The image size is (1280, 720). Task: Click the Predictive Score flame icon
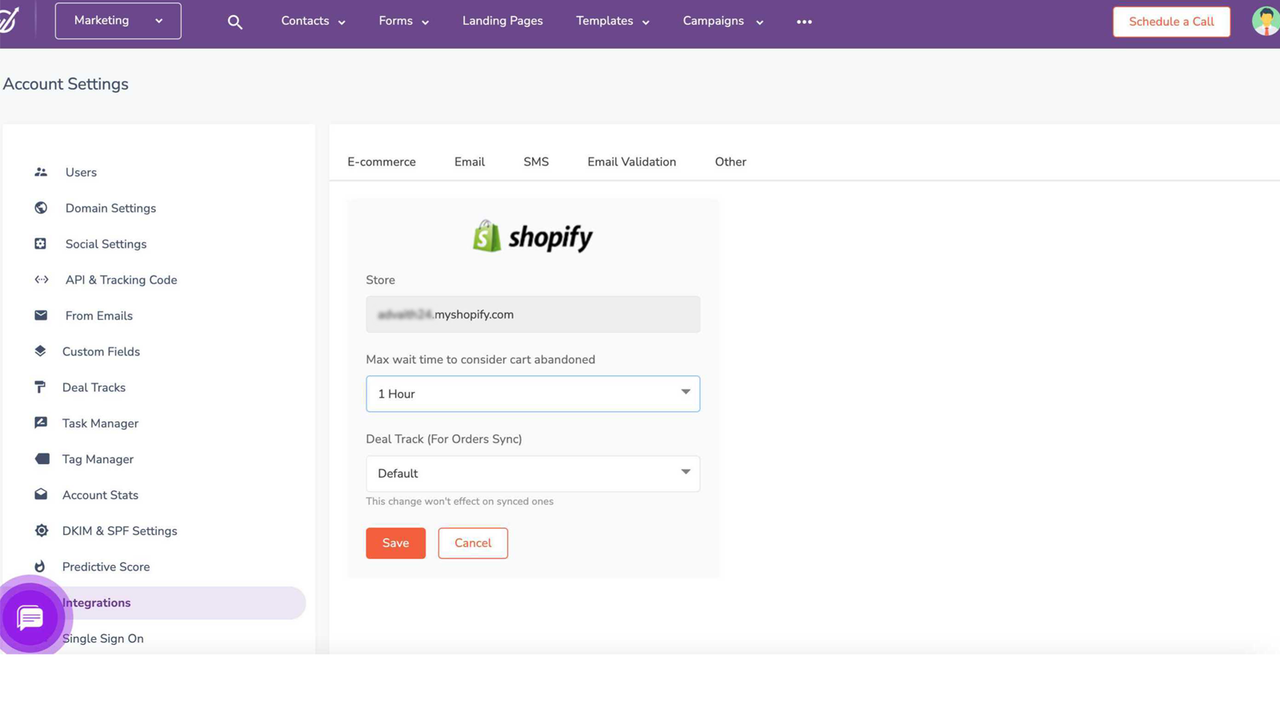pyautogui.click(x=41, y=567)
